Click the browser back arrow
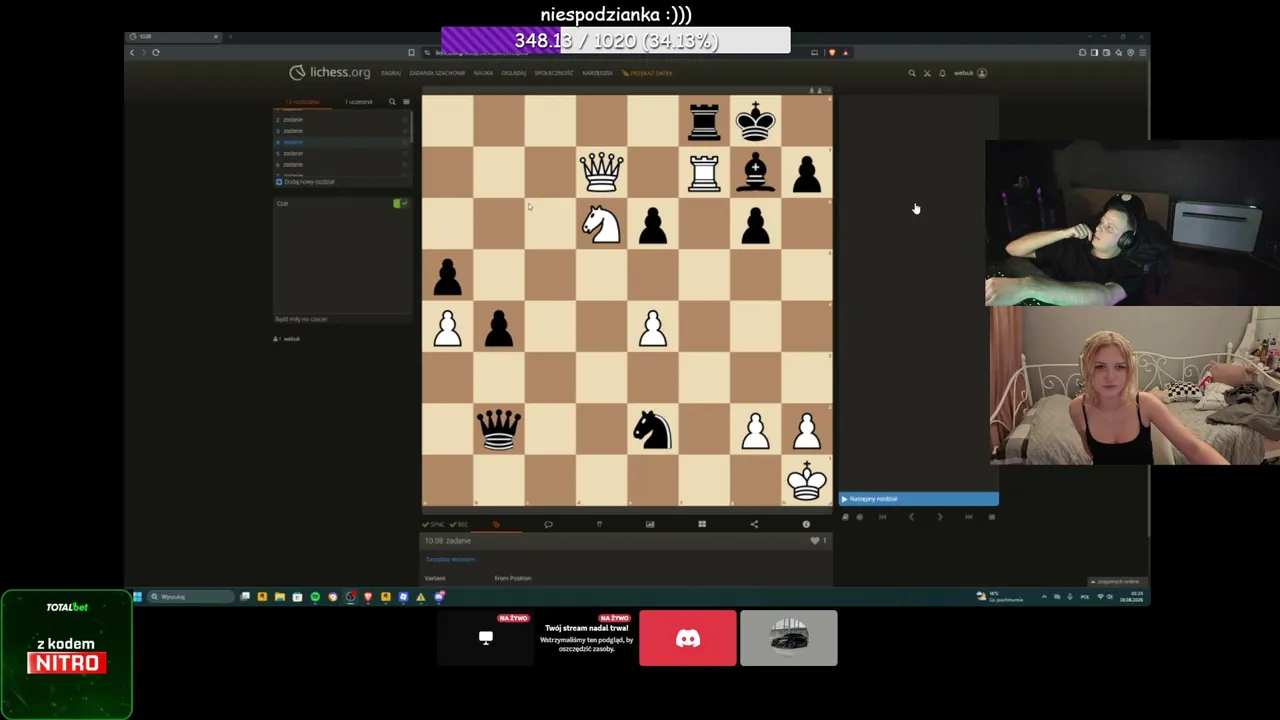 [x=132, y=52]
